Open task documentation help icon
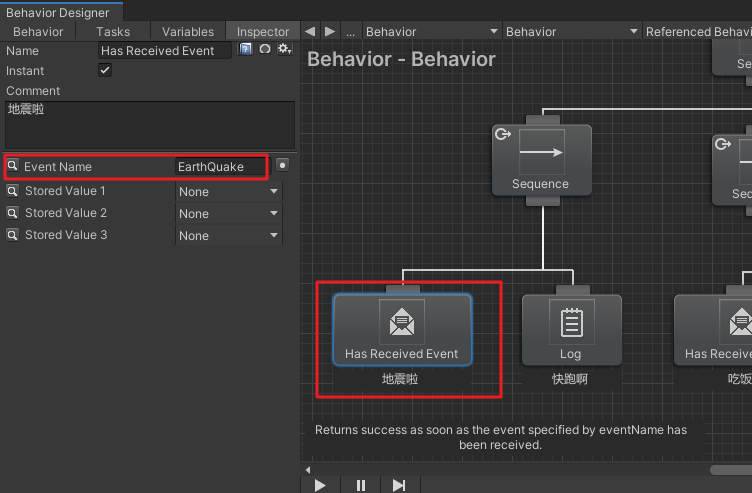 coord(245,49)
